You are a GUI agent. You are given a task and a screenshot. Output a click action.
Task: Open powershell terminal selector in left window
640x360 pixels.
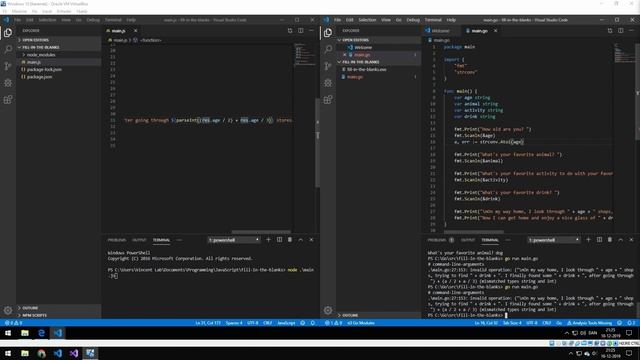233,240
